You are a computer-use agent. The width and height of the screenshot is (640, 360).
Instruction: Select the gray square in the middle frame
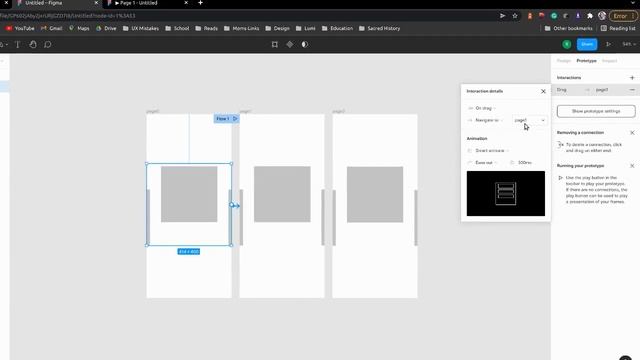(282, 194)
